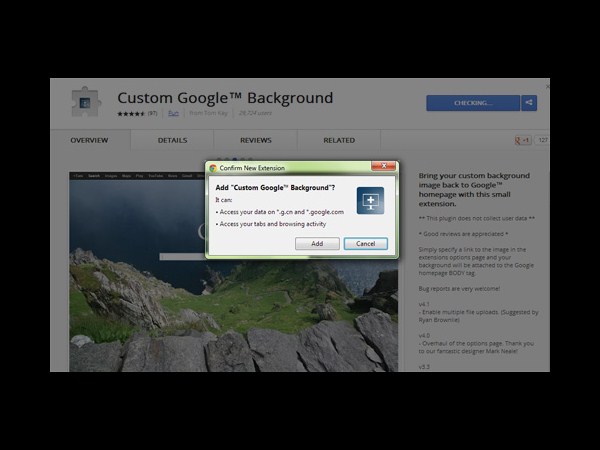Close the Confirm New Extension dialog
The image size is (600, 450).
click(383, 166)
